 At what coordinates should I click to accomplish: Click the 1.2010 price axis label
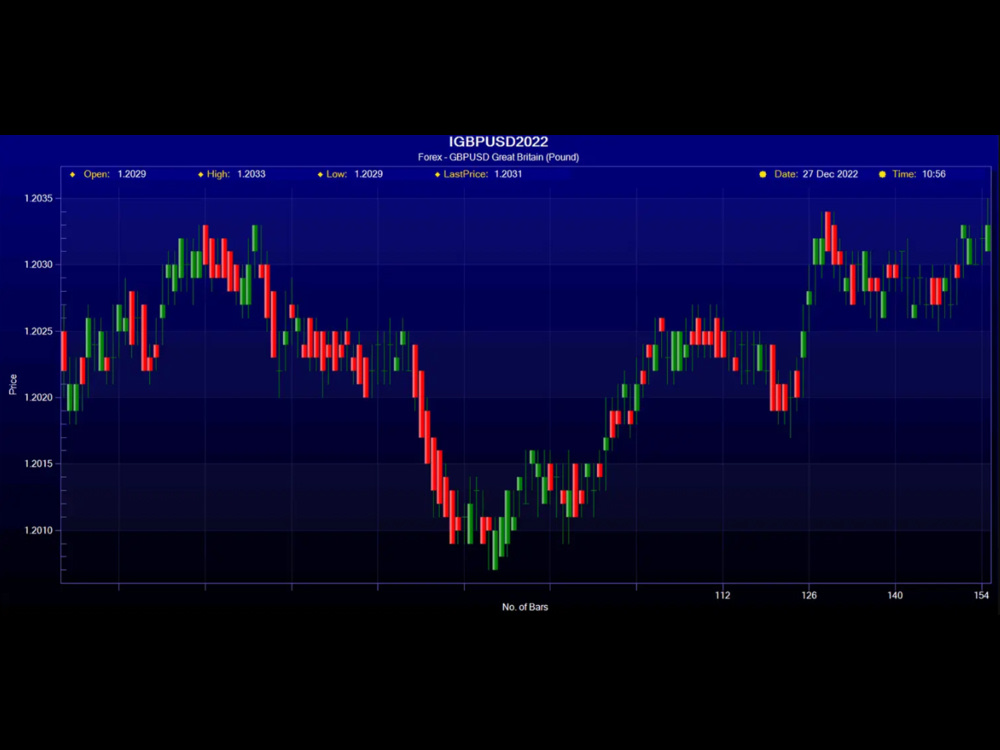[38, 530]
